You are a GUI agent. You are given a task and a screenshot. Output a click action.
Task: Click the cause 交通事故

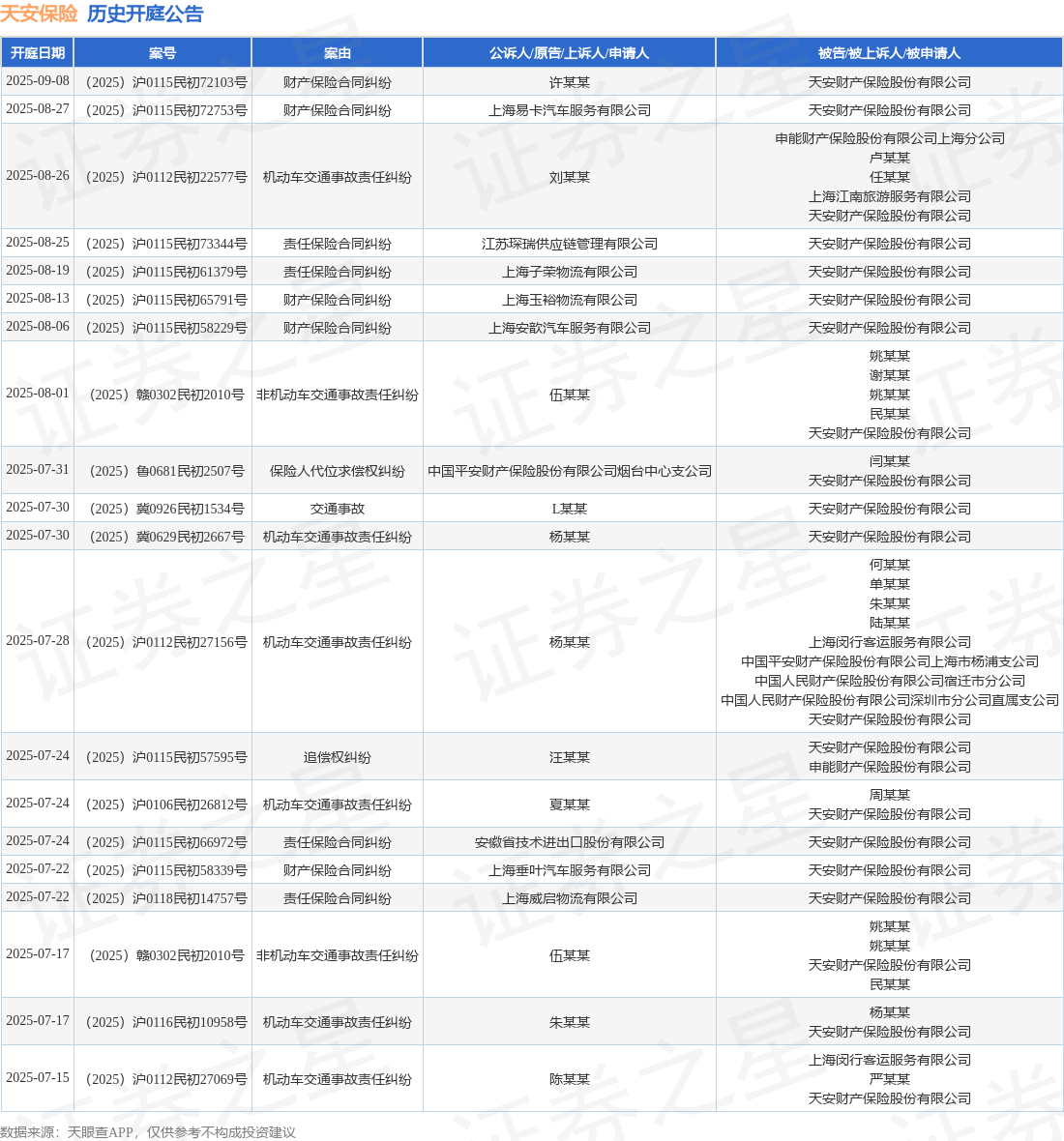click(x=337, y=509)
